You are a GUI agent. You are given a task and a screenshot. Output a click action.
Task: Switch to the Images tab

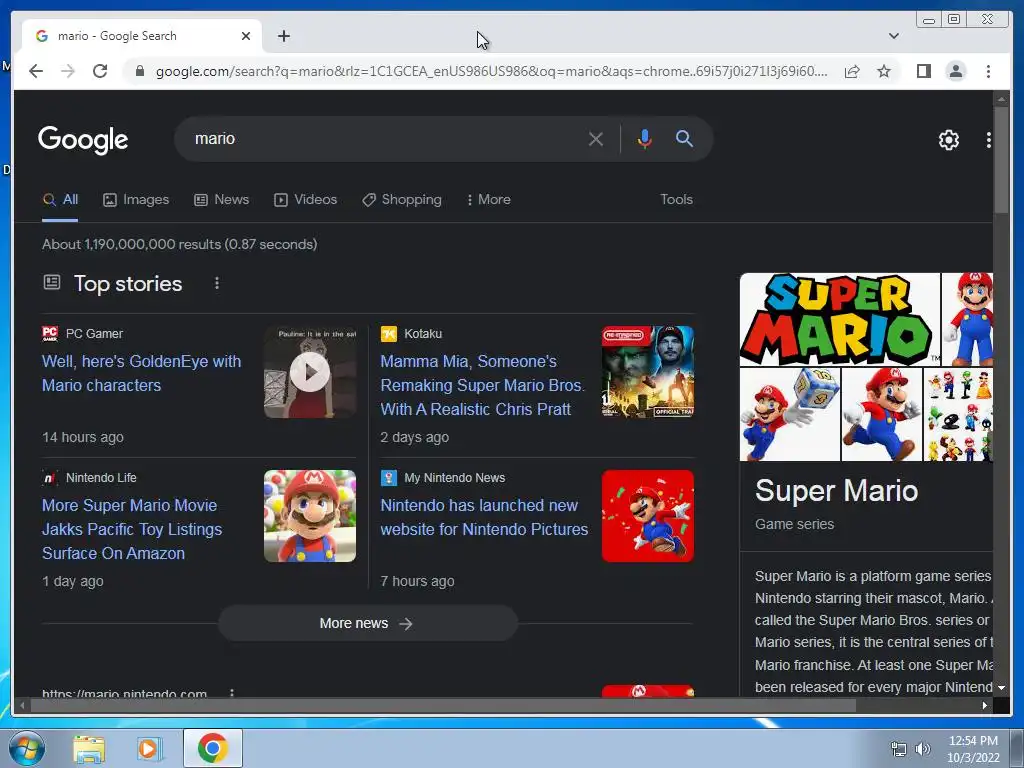coord(136,200)
